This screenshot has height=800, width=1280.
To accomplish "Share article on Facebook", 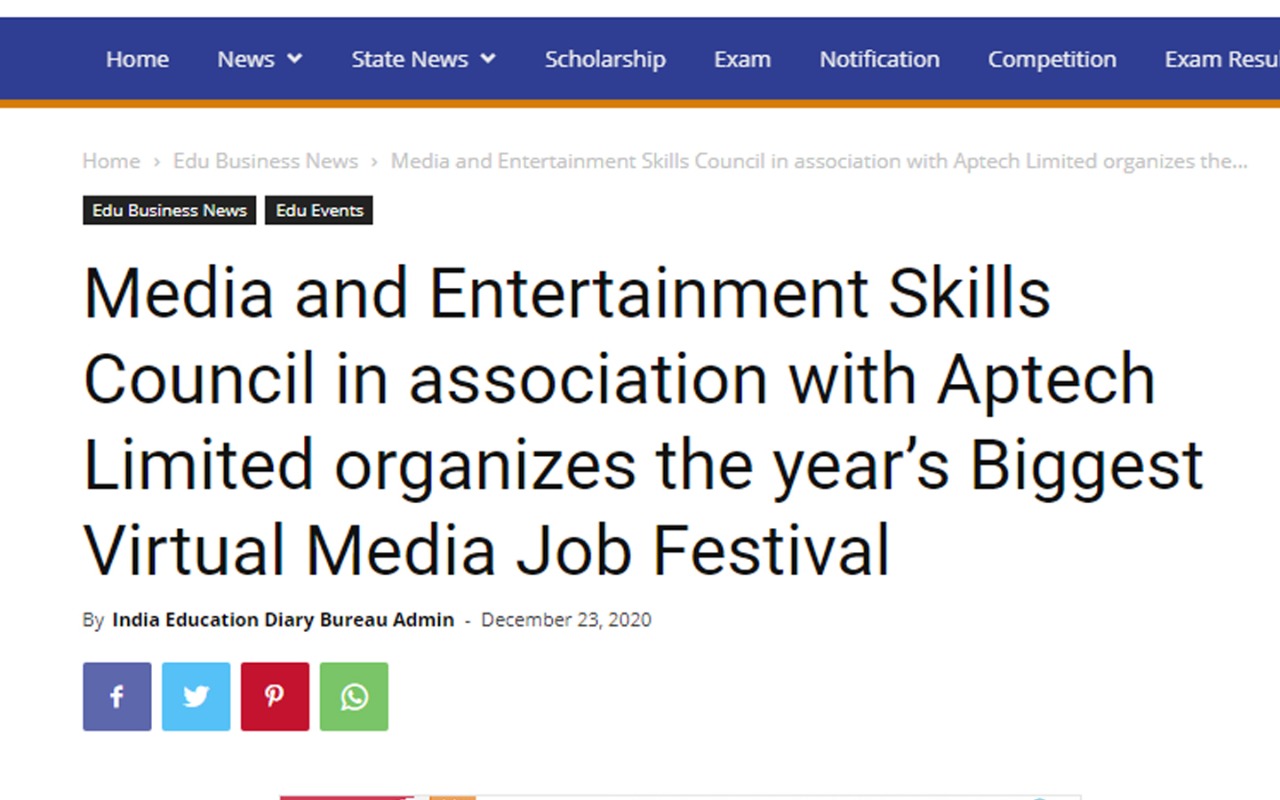I will tap(117, 696).
